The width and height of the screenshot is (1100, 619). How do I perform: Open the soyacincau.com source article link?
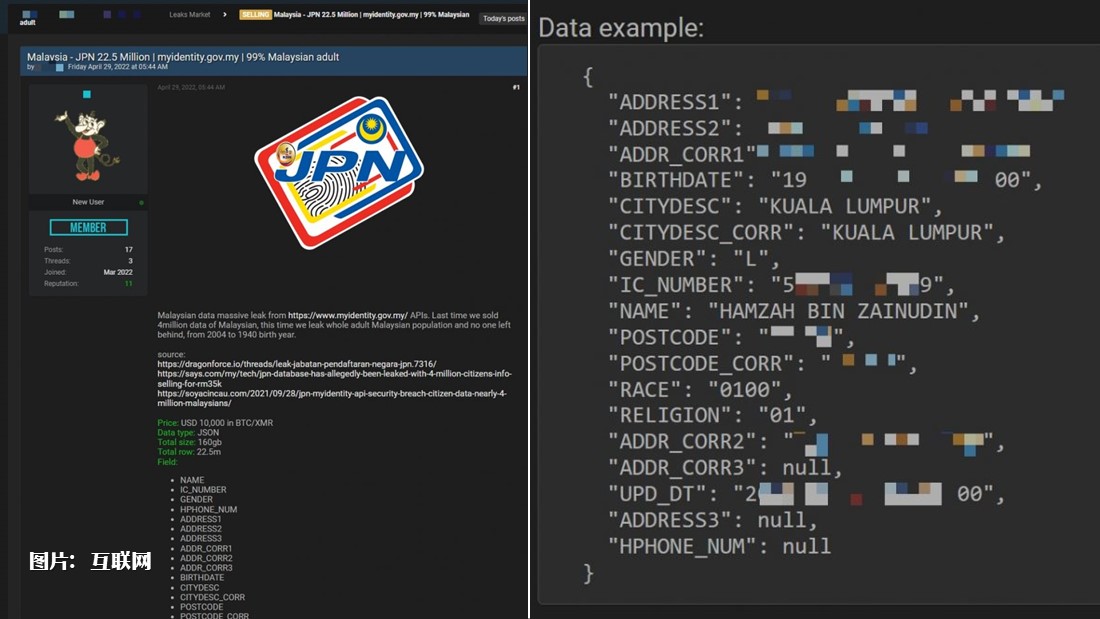[x=332, y=399]
